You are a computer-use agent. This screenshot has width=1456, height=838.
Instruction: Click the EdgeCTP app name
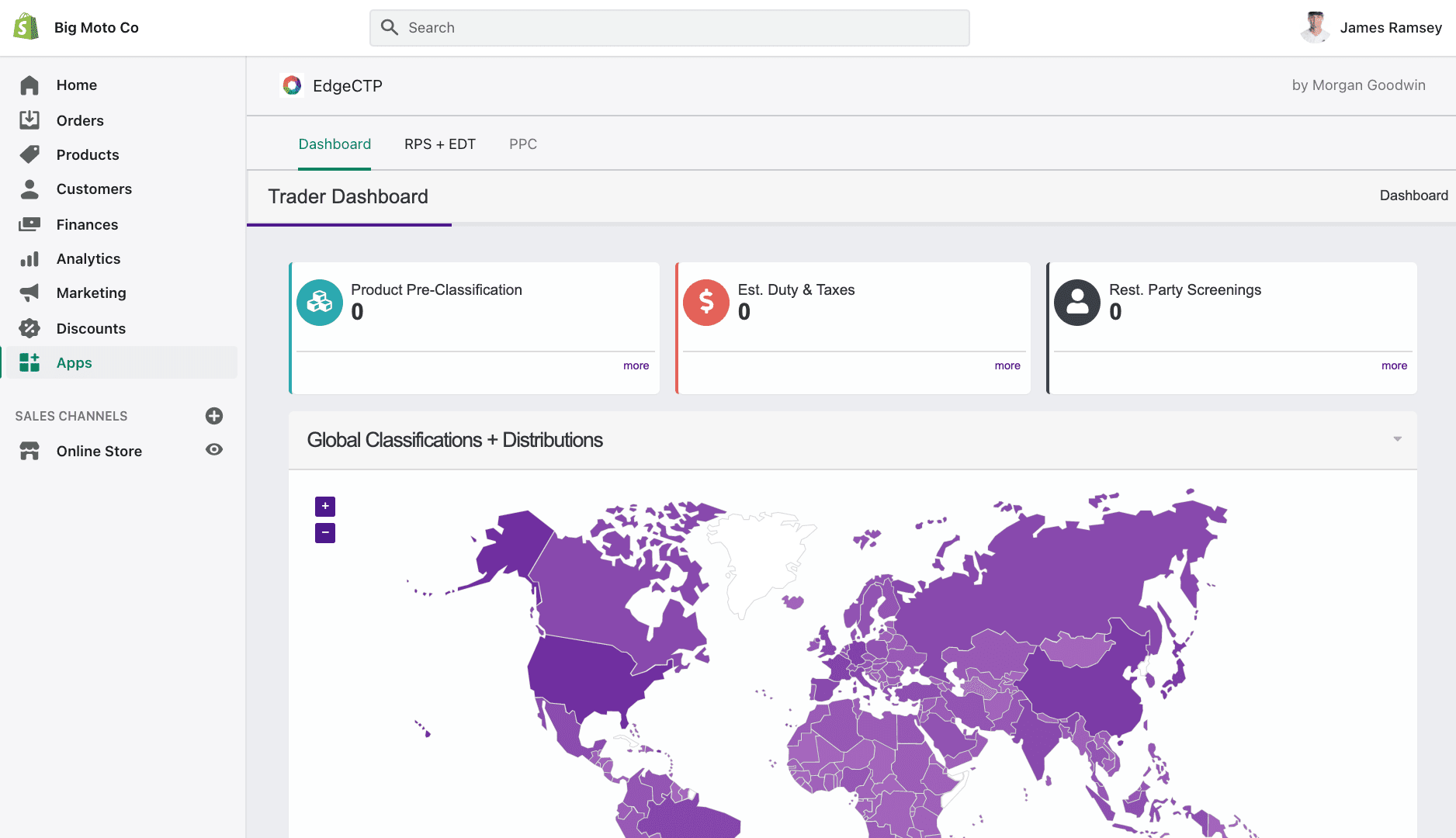pos(348,86)
